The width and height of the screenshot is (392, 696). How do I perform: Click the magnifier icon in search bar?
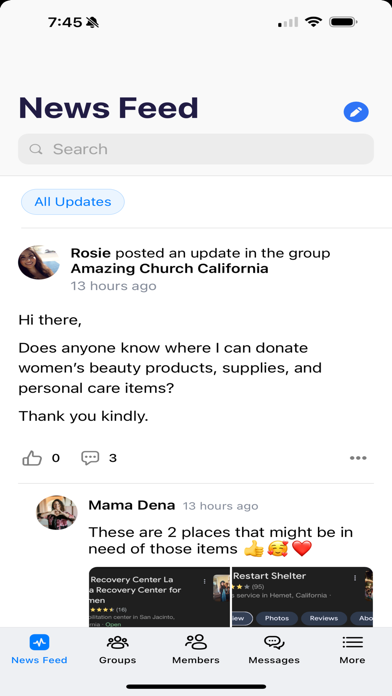click(36, 149)
